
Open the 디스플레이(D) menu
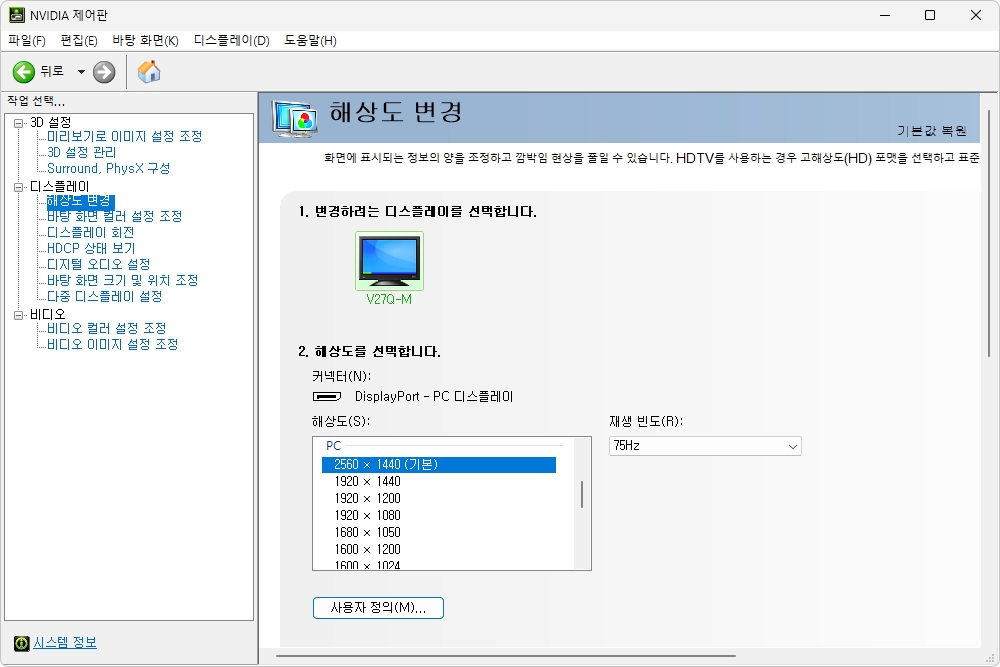pyautogui.click(x=232, y=41)
